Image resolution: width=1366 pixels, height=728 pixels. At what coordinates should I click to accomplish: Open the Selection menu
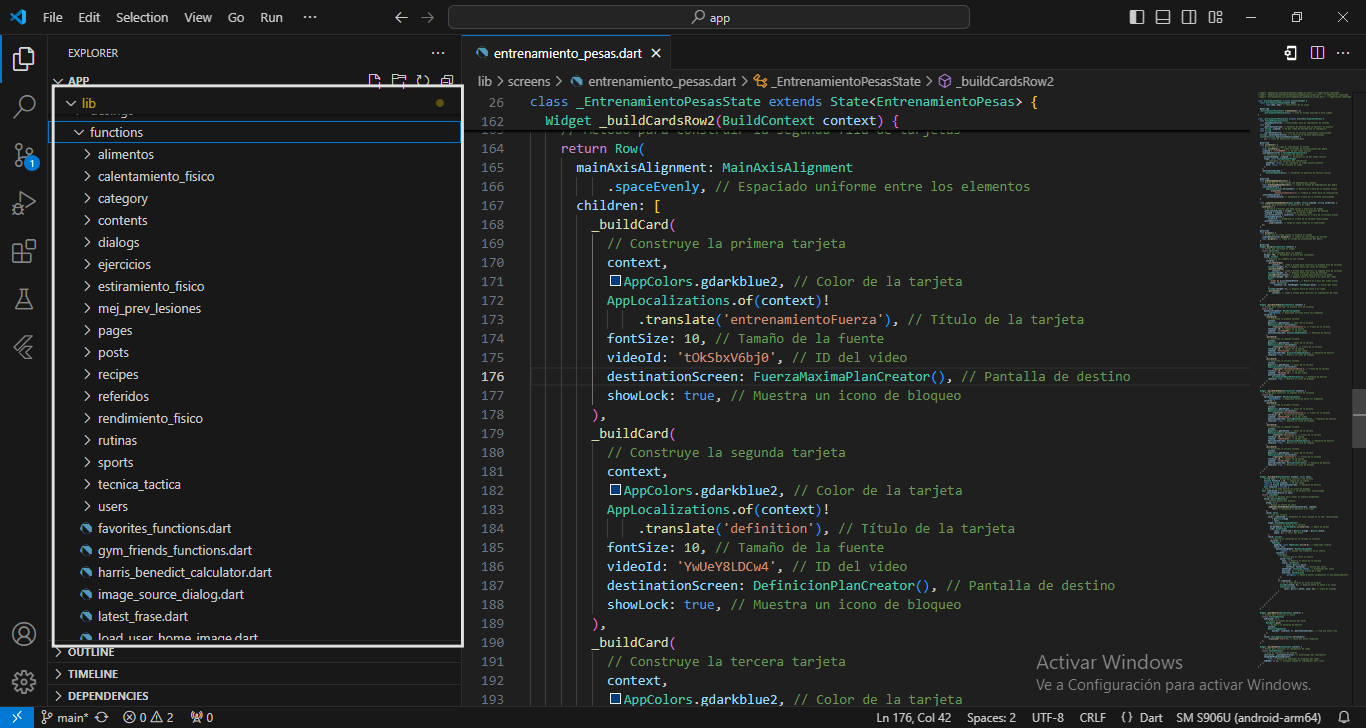click(x=142, y=17)
